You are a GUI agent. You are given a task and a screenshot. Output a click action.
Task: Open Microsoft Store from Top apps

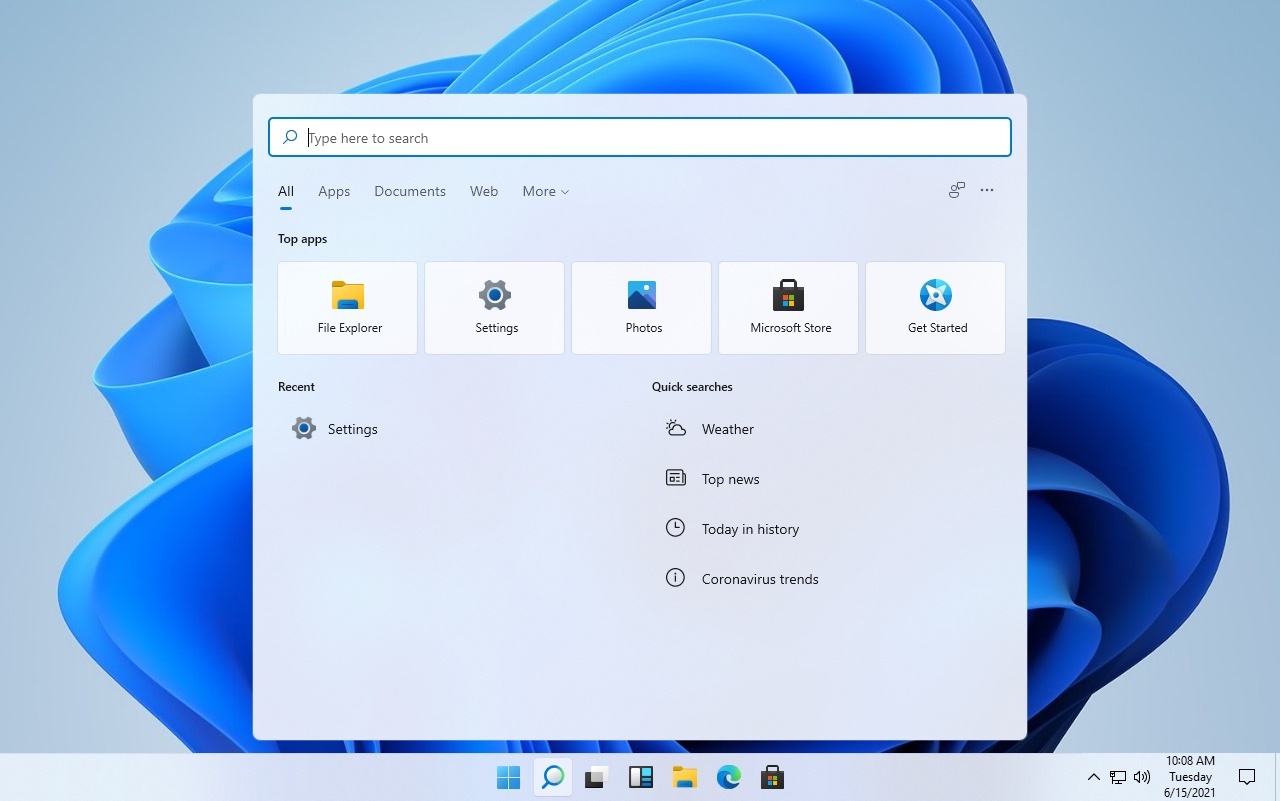click(x=789, y=308)
